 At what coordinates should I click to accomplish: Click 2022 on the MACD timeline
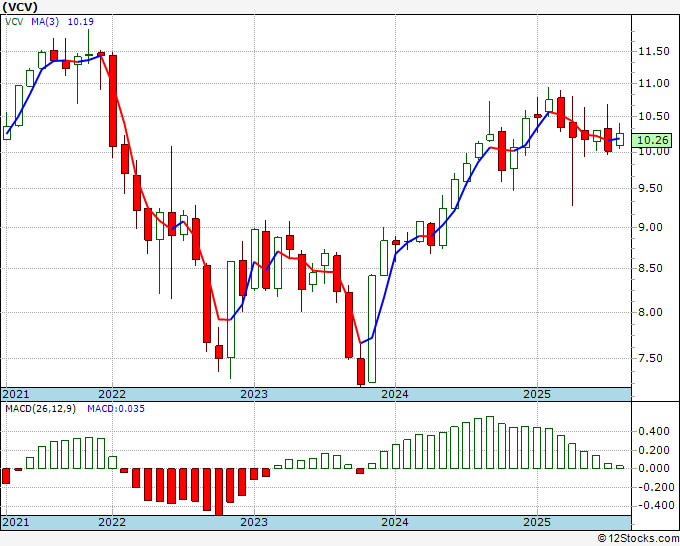112,522
